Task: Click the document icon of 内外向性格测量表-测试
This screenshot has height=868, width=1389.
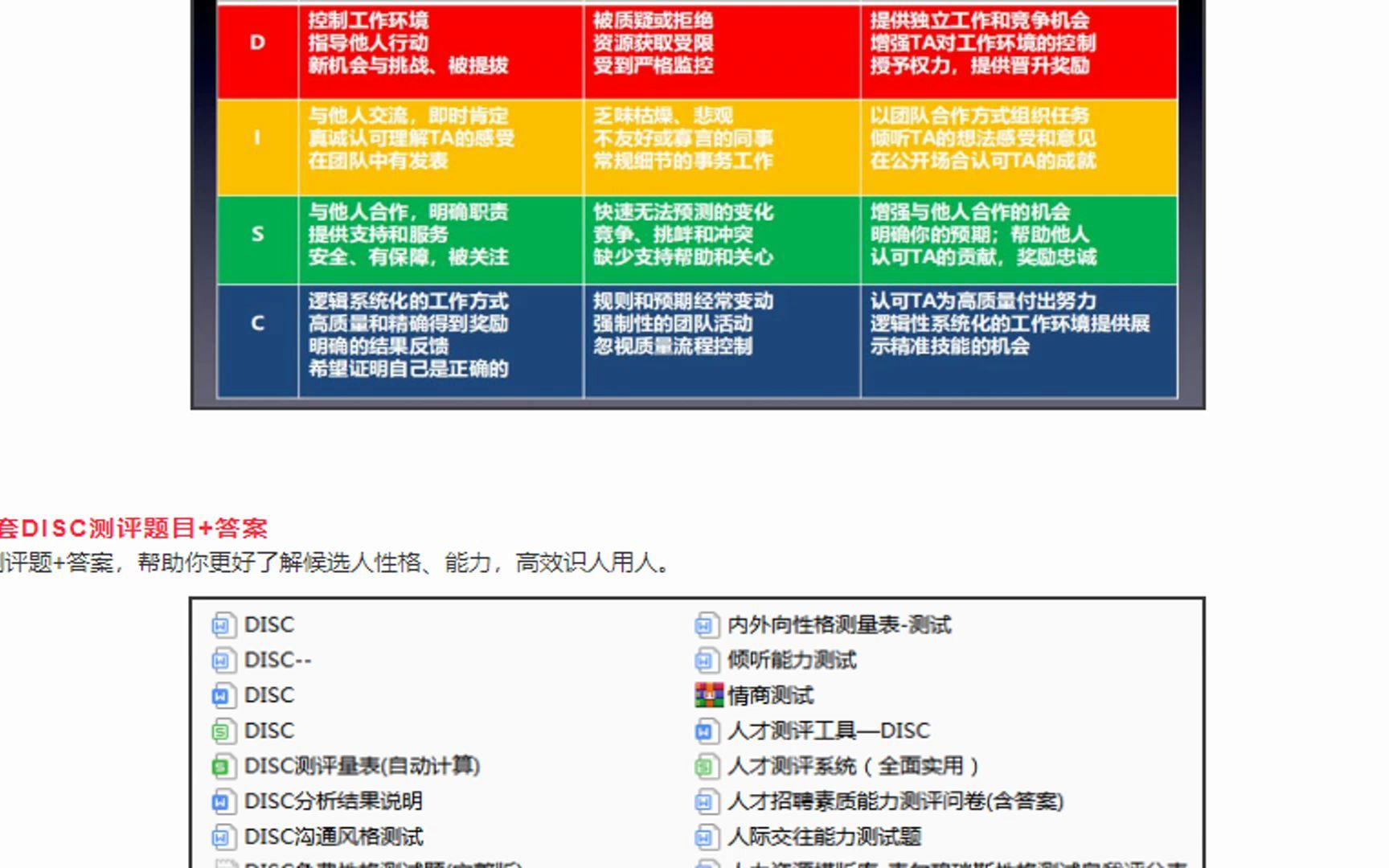Action: tap(707, 625)
